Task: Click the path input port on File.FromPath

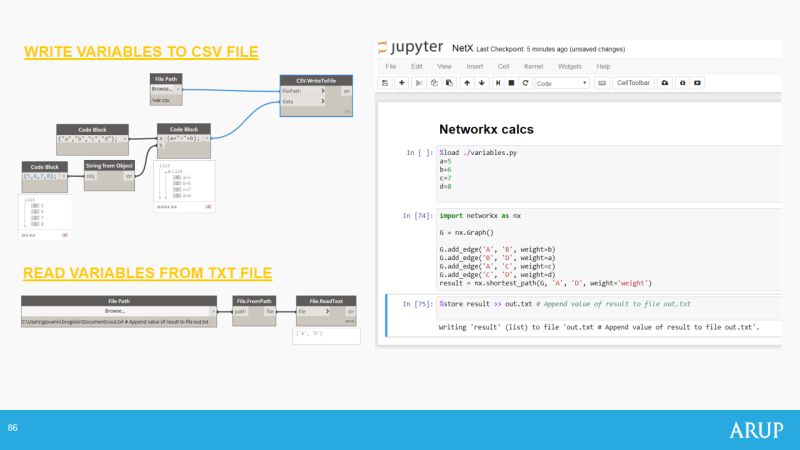Action: 241,311
